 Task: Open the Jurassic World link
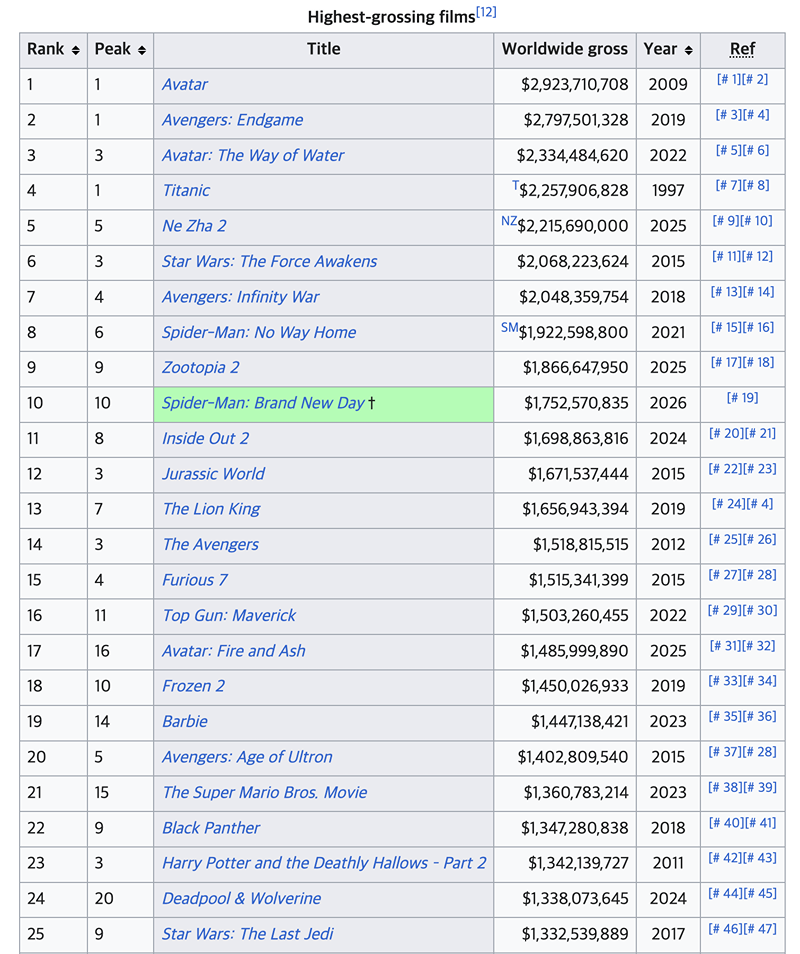point(214,473)
